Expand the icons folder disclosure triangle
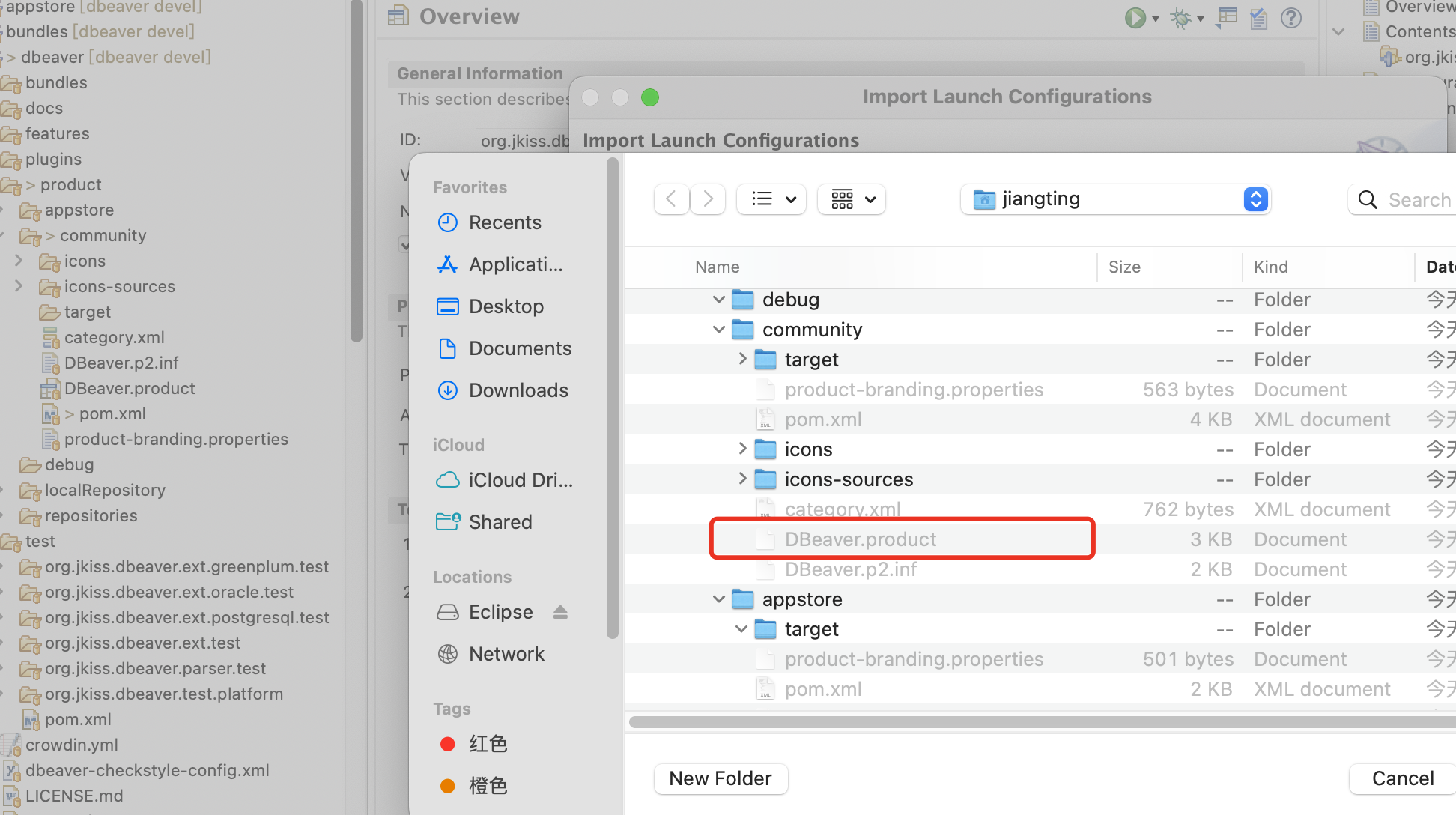1456x815 pixels. 742,449
